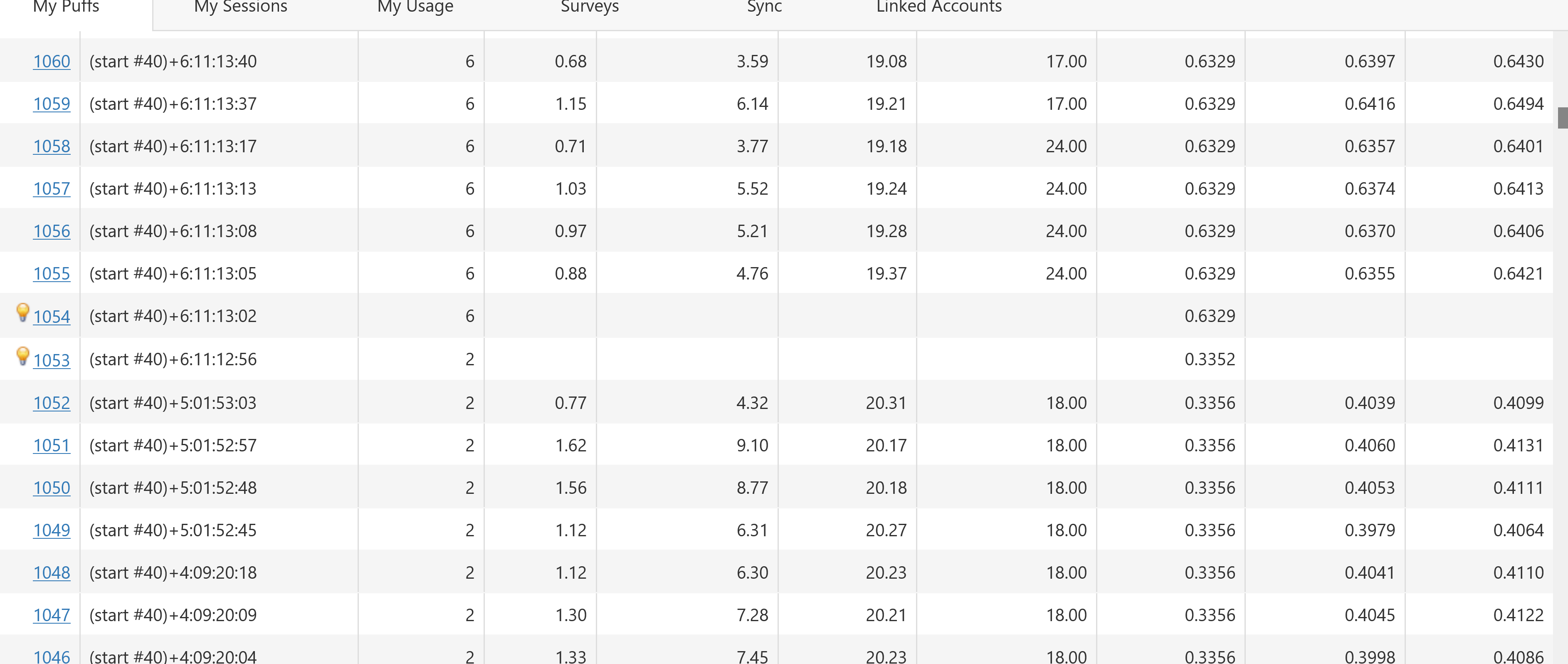Open the puff 1053 link
The height and width of the screenshot is (664, 1568).
(x=52, y=360)
